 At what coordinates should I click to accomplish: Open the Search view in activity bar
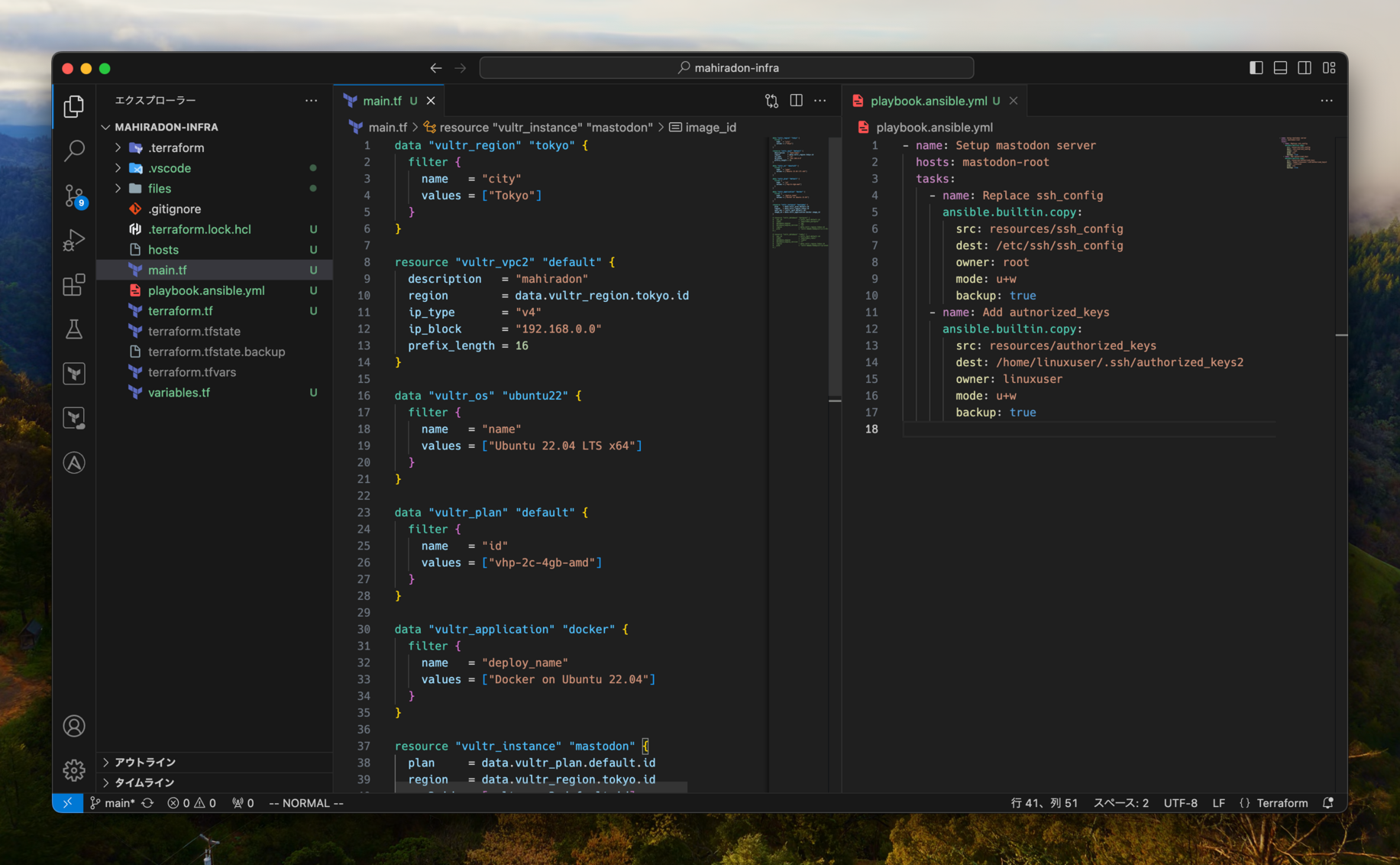(74, 150)
